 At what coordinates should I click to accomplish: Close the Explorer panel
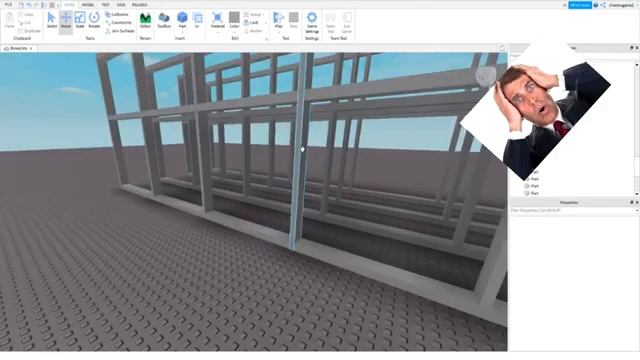(637, 48)
